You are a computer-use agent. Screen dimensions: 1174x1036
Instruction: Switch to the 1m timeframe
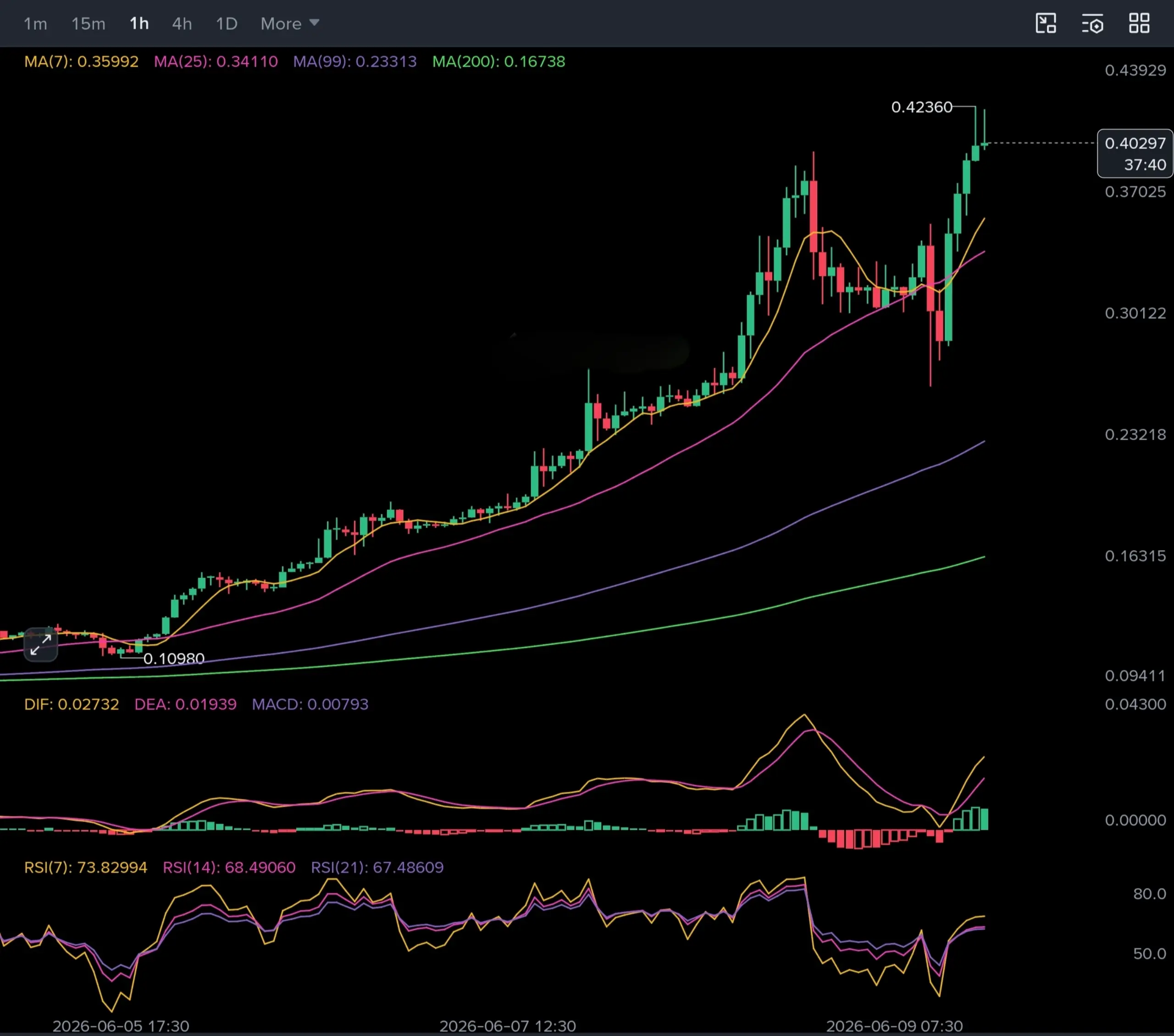[35, 23]
